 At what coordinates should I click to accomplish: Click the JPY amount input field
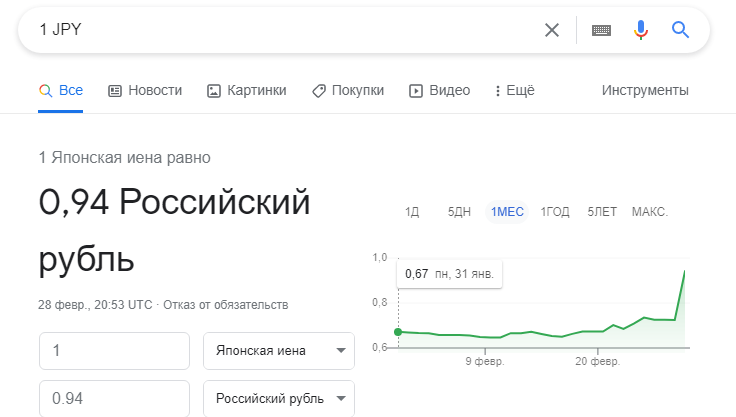coord(114,351)
